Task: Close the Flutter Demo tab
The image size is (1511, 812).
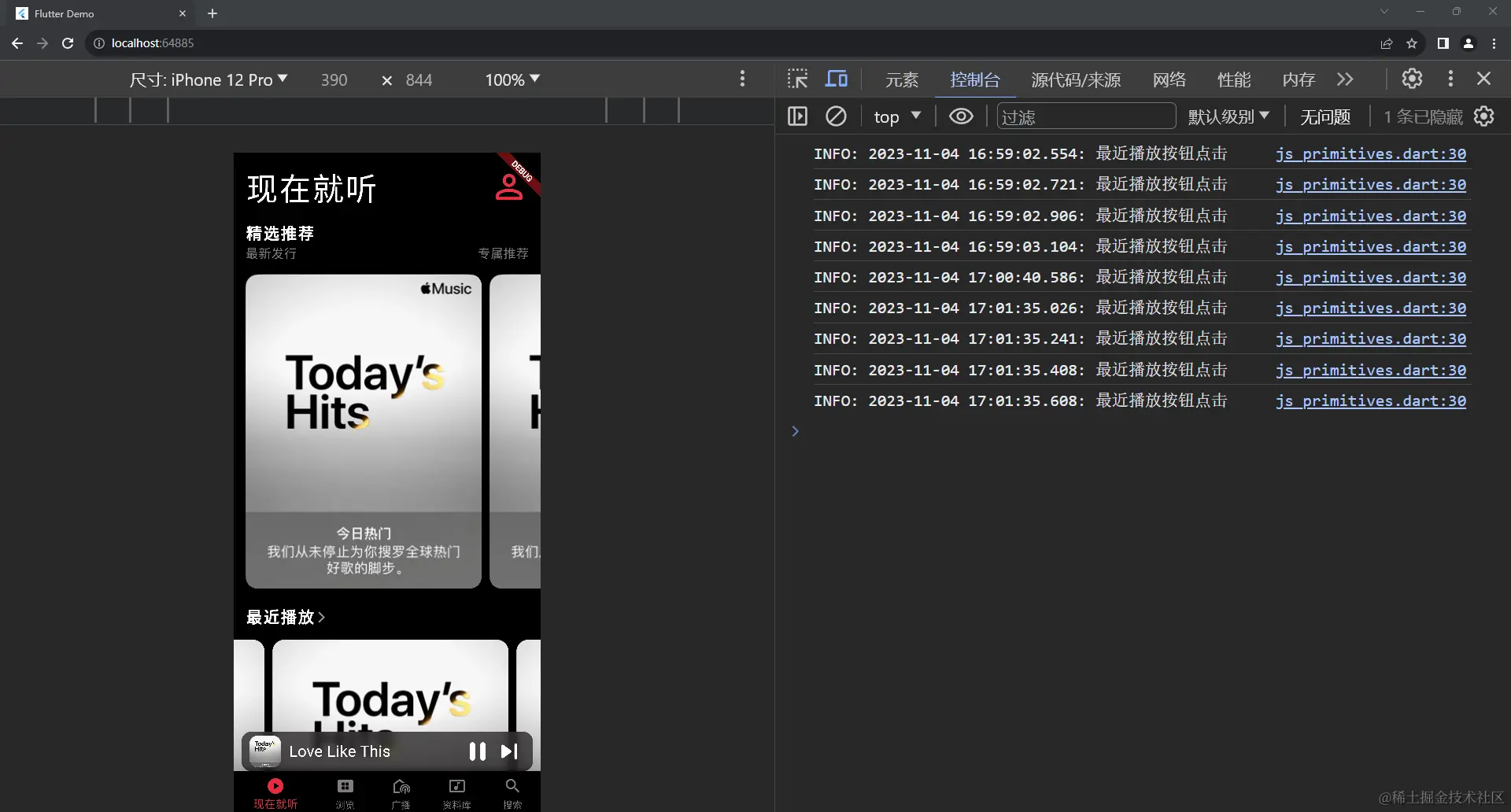Action: point(183,13)
